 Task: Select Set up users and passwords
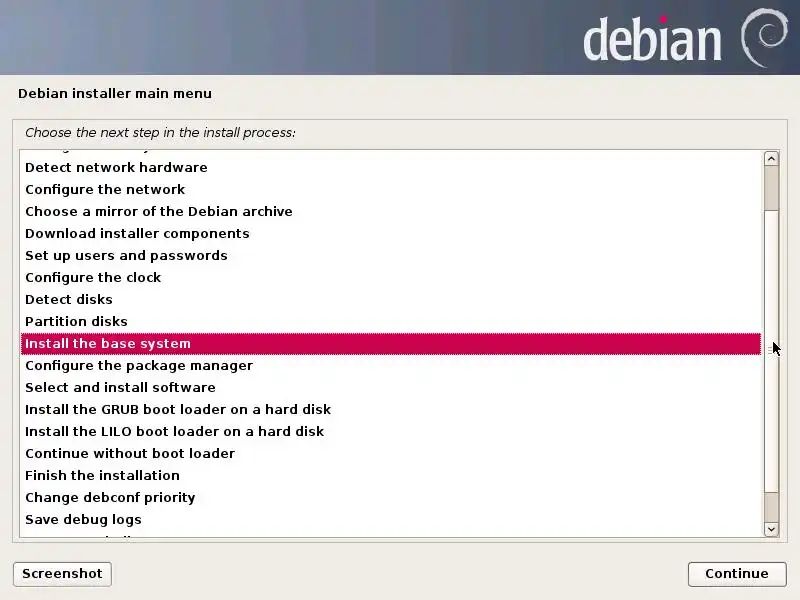click(x=391, y=255)
